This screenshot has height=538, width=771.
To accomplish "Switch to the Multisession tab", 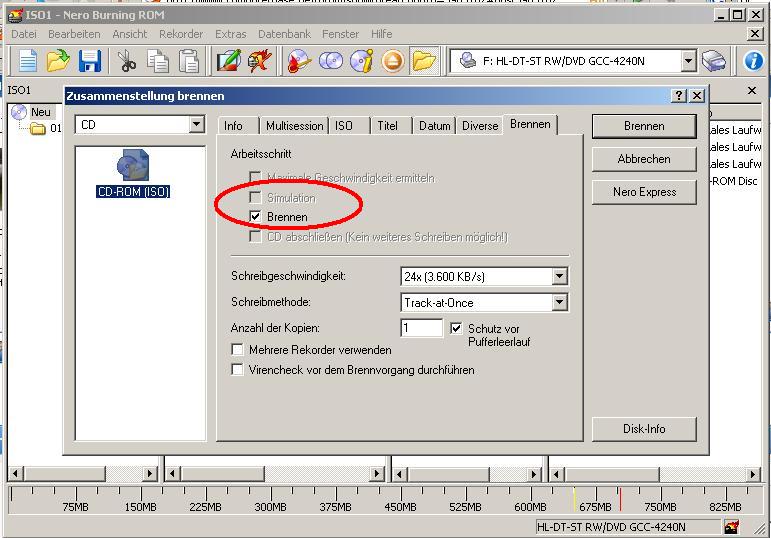I will pos(295,126).
